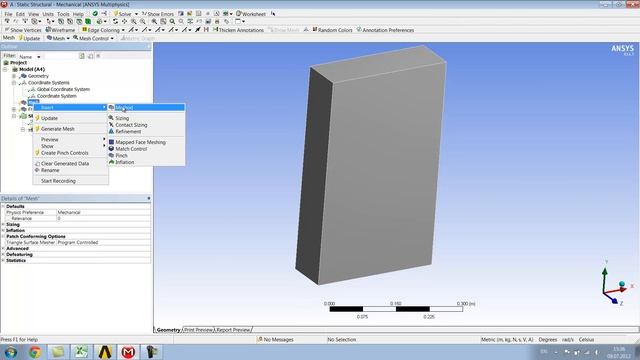Open the Tools menu

pos(63,14)
